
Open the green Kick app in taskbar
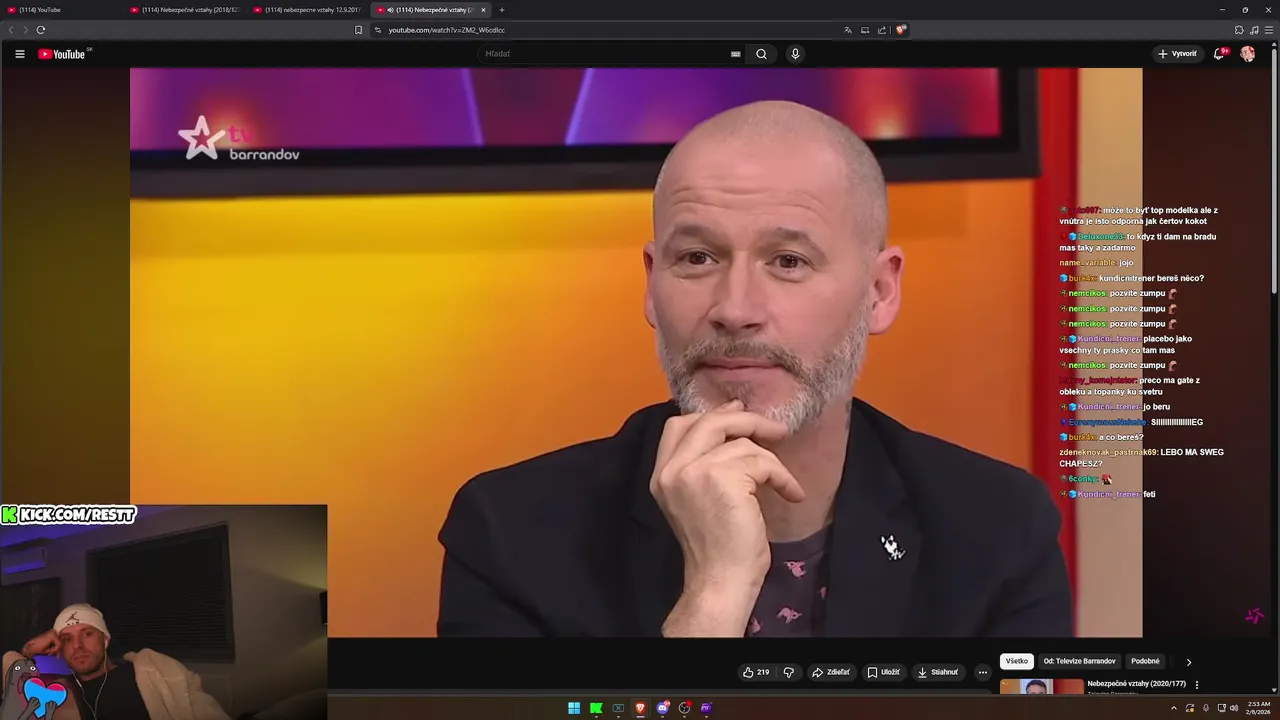tap(596, 708)
